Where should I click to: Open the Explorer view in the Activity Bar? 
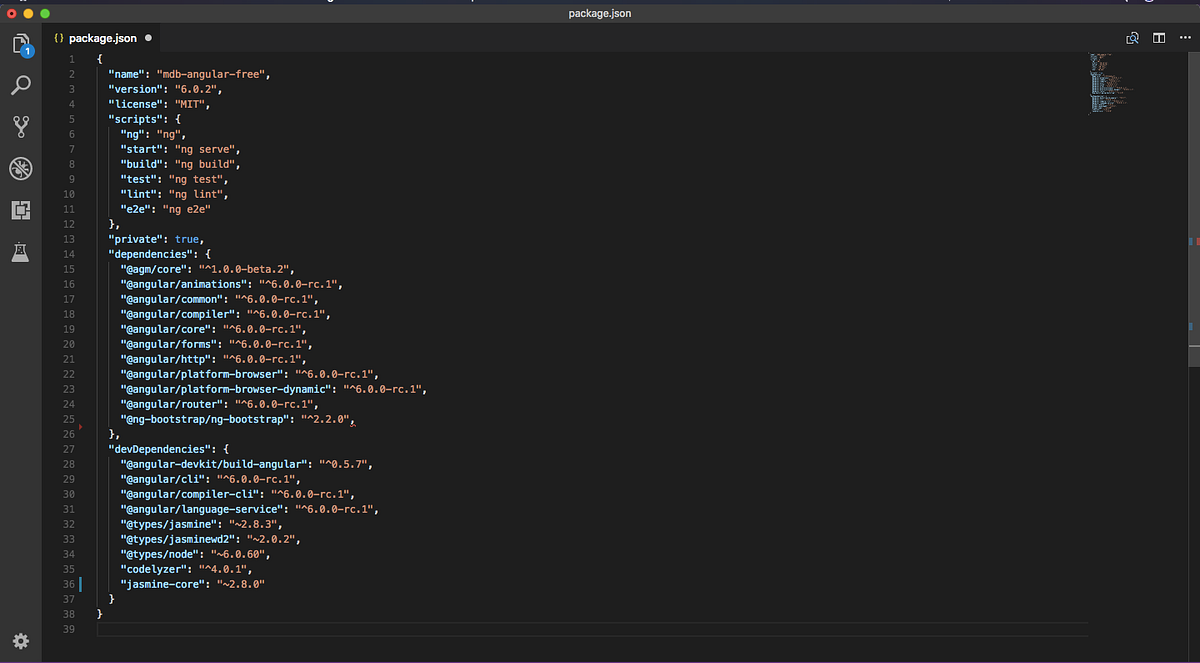click(x=21, y=42)
